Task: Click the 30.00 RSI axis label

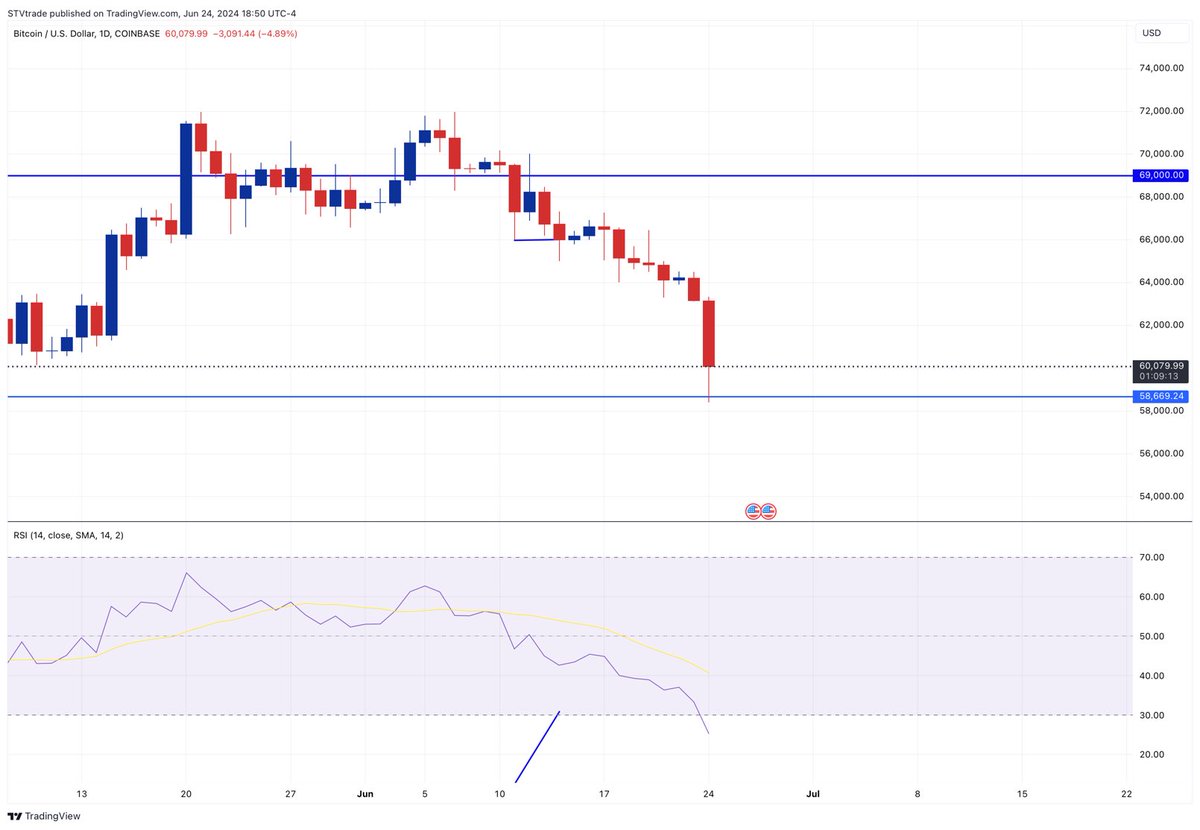Action: coord(1153,715)
